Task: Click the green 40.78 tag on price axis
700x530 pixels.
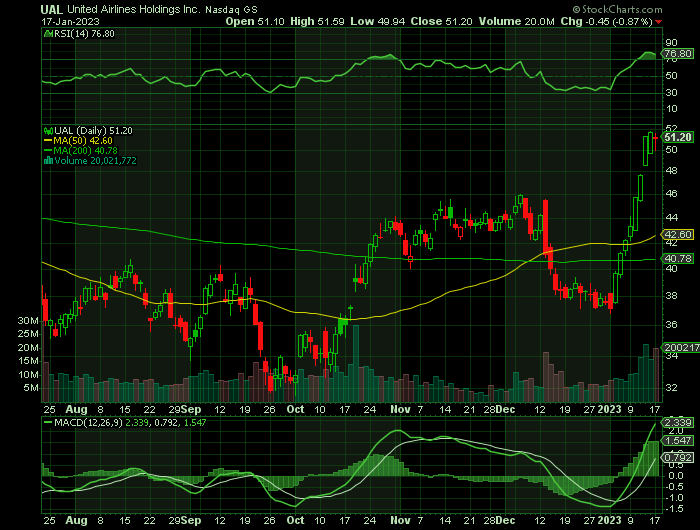Action: coord(678,259)
